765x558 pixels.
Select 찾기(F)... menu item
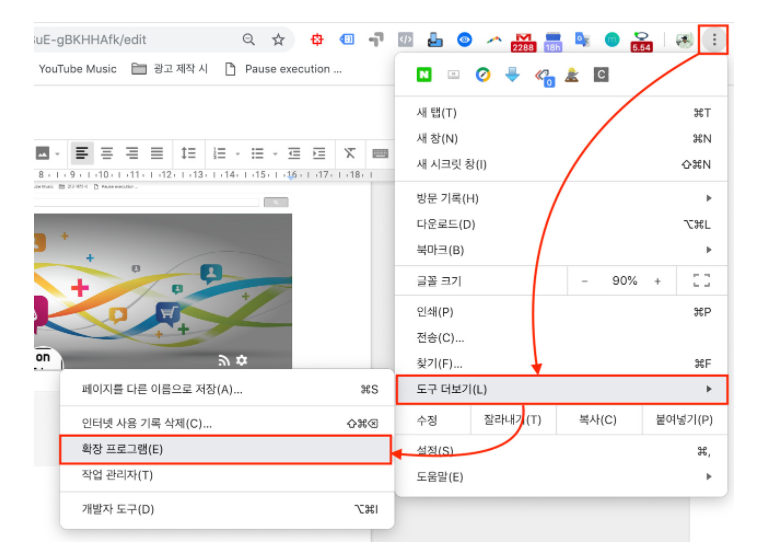click(x=561, y=363)
